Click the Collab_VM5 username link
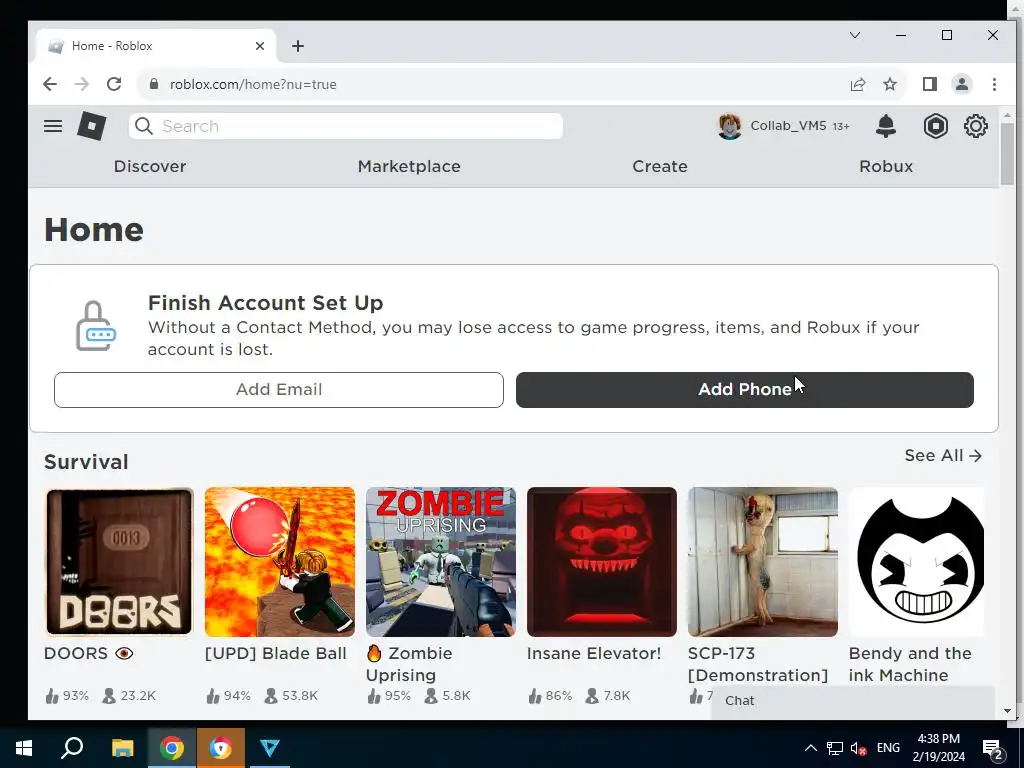Viewport: 1024px width, 768px height. click(x=788, y=125)
